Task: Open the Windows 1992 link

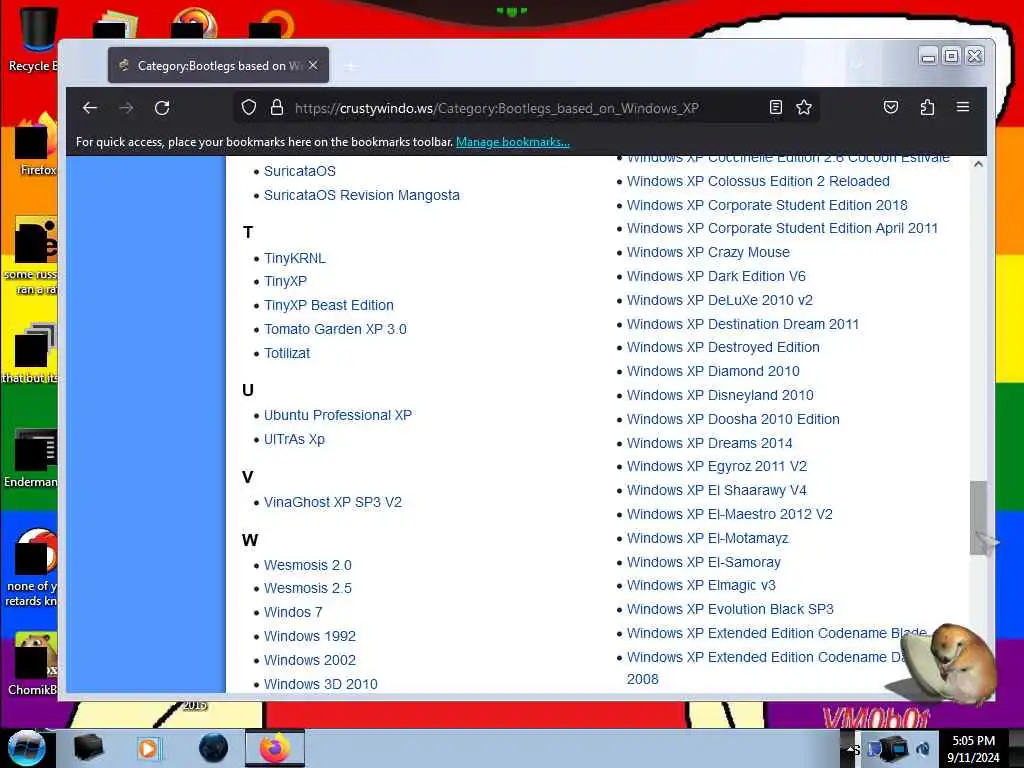Action: (x=310, y=636)
